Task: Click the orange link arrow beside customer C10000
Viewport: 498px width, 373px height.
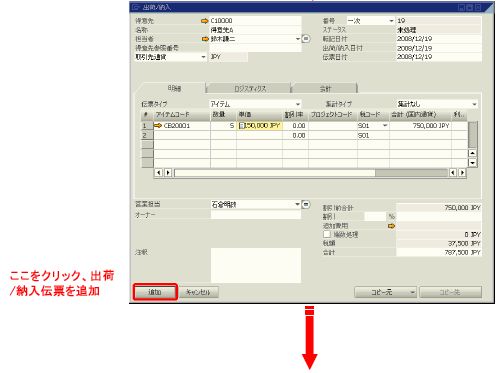Action: (204, 21)
